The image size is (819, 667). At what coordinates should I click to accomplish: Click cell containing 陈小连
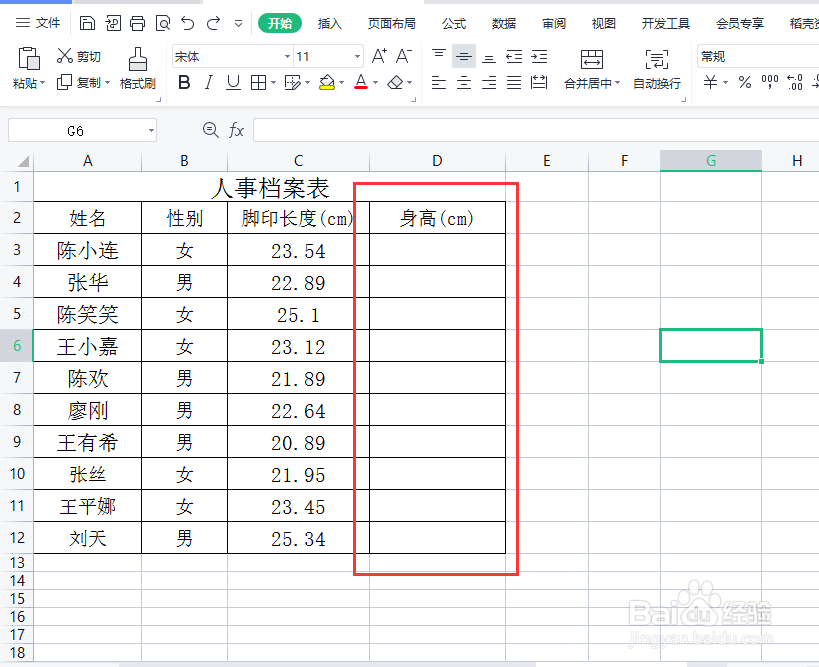click(x=88, y=250)
